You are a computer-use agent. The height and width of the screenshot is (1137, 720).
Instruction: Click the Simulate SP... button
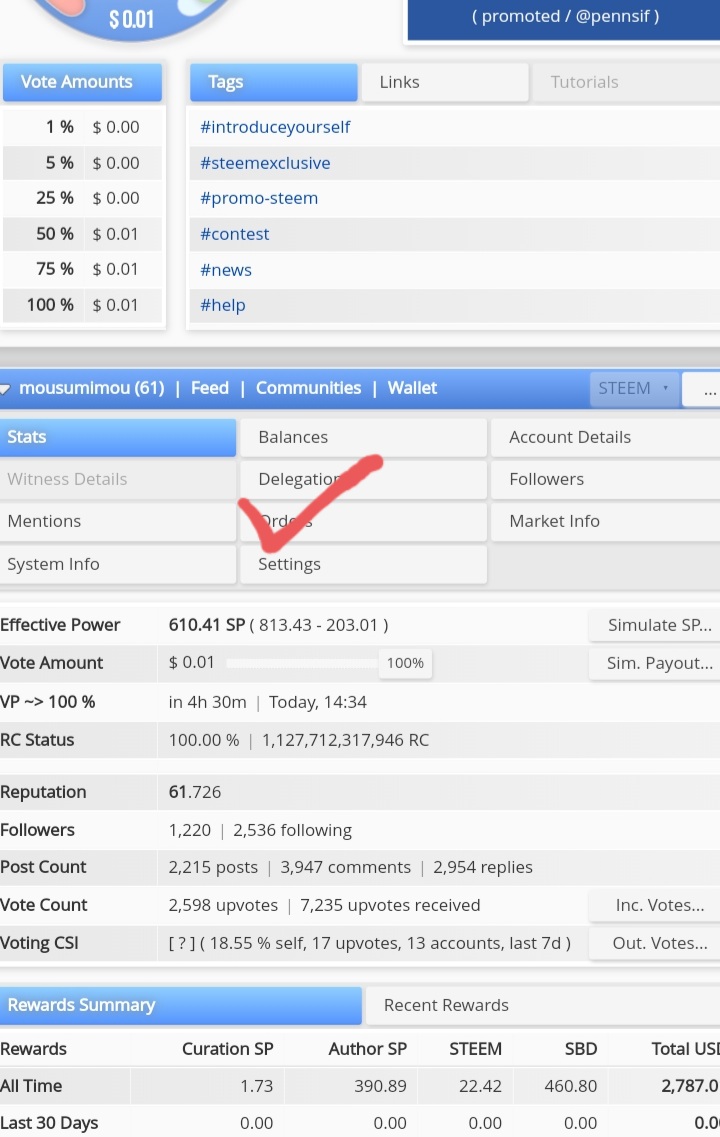(x=655, y=625)
